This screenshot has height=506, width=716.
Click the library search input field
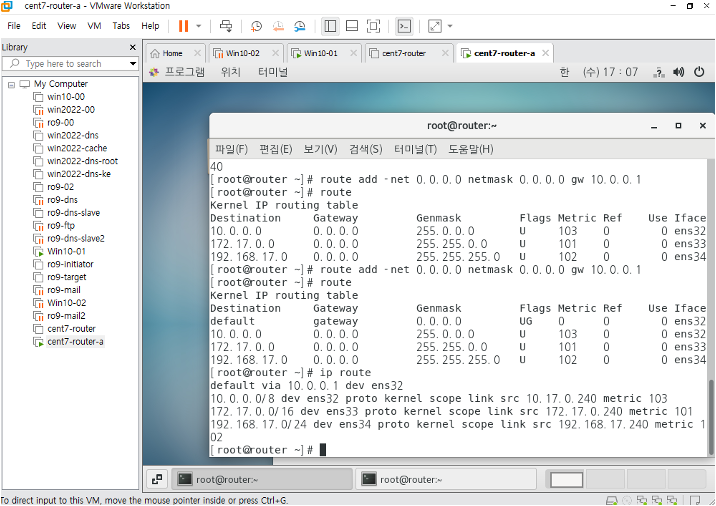[x=68, y=63]
